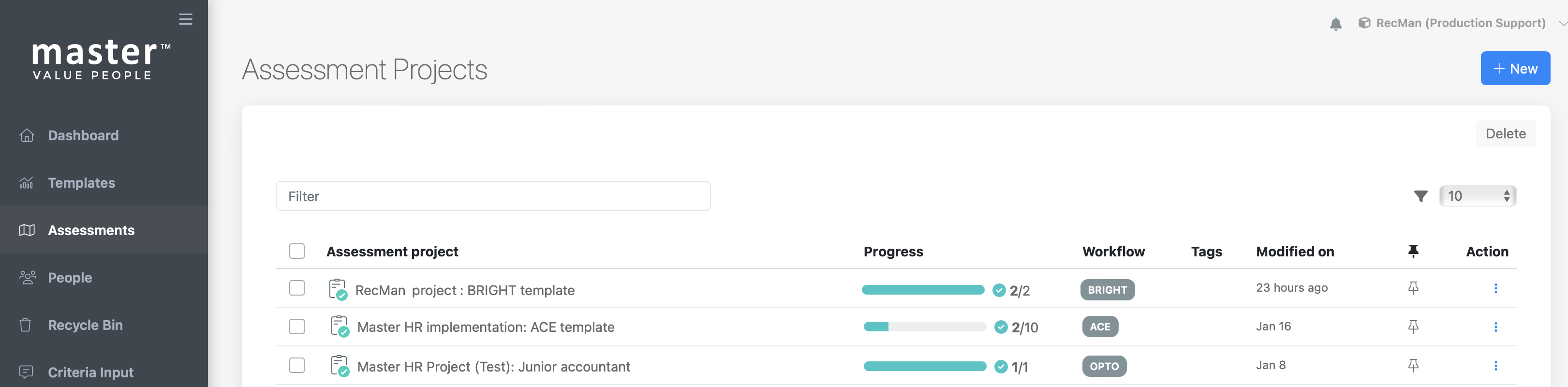This screenshot has width=1568, height=387.
Task: Go to Dashboard in the sidebar
Action: pyautogui.click(x=83, y=135)
